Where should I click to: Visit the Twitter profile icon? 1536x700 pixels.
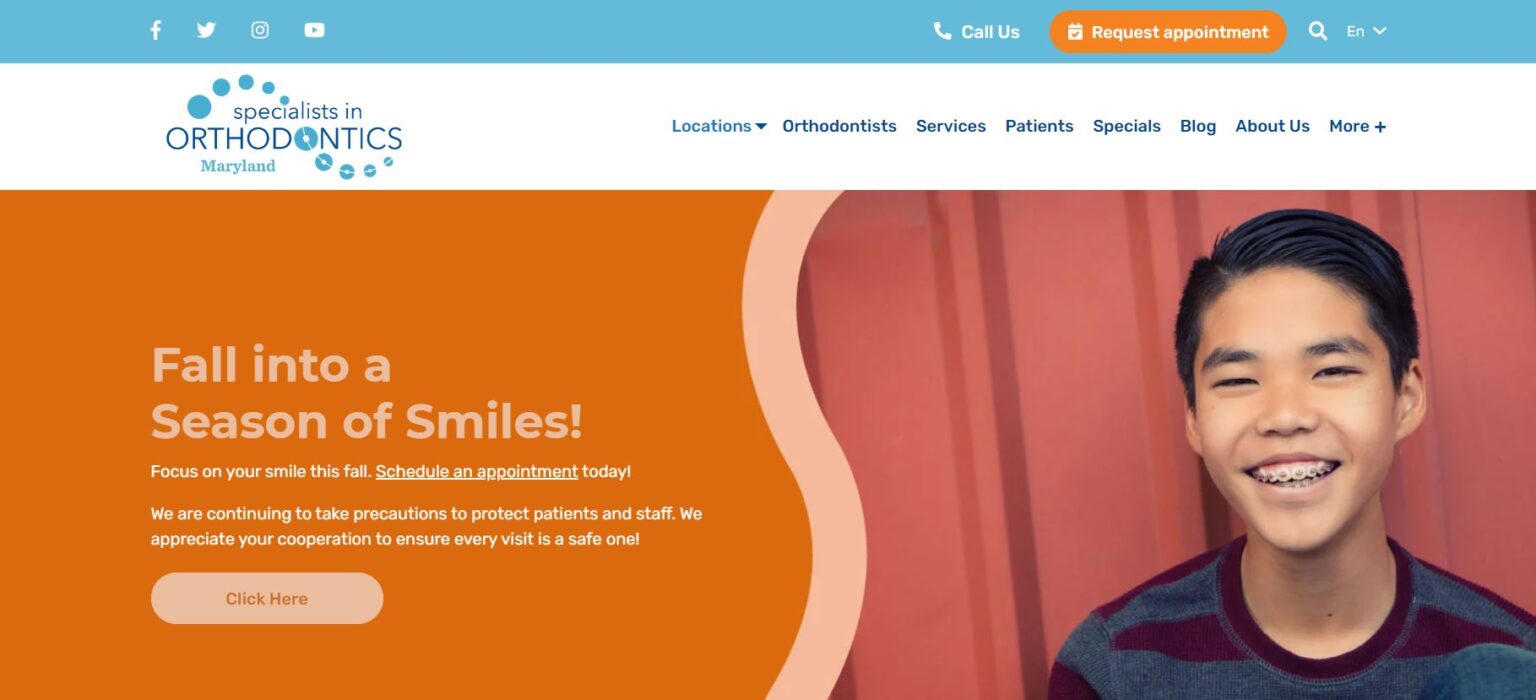coord(206,30)
